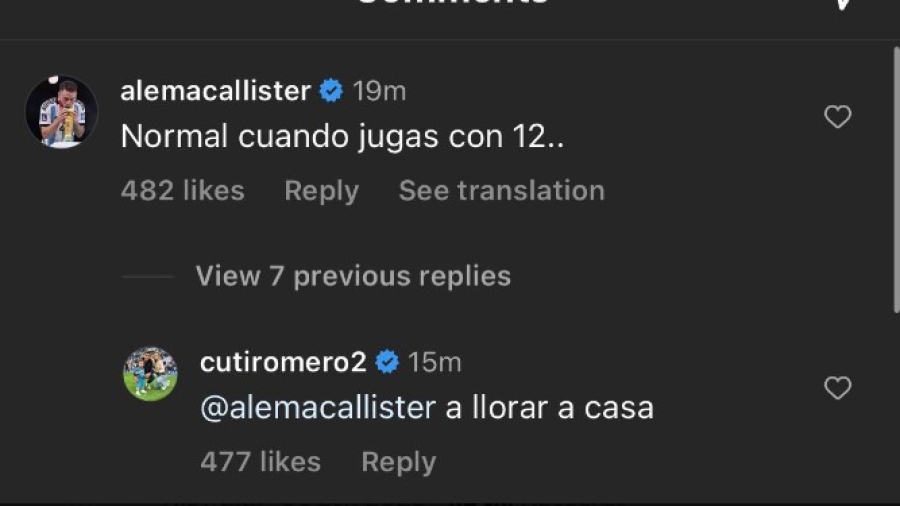Click Reply under alemacallister's comment
This screenshot has height=506, width=900.
tap(321, 191)
